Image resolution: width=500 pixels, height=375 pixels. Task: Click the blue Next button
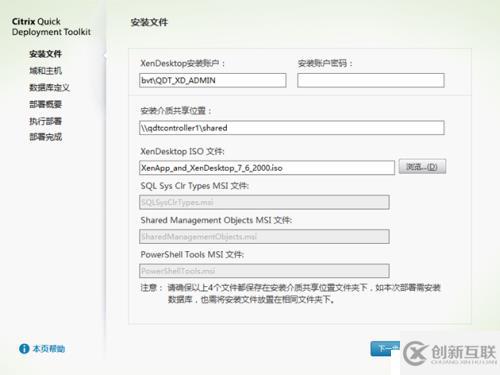[x=385, y=349]
